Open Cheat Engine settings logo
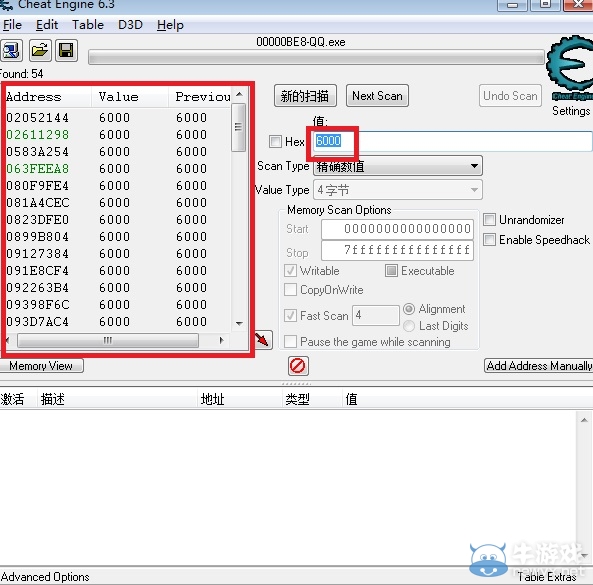The height and width of the screenshot is (585, 593). [x=570, y=68]
